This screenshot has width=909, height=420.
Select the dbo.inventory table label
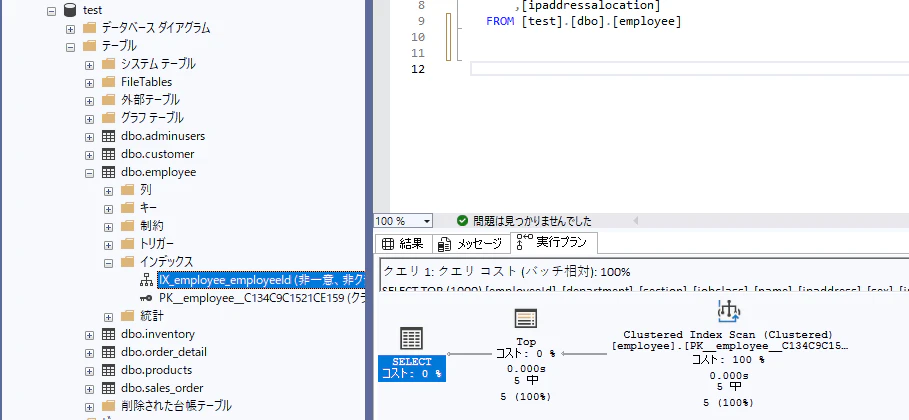[x=158, y=334]
